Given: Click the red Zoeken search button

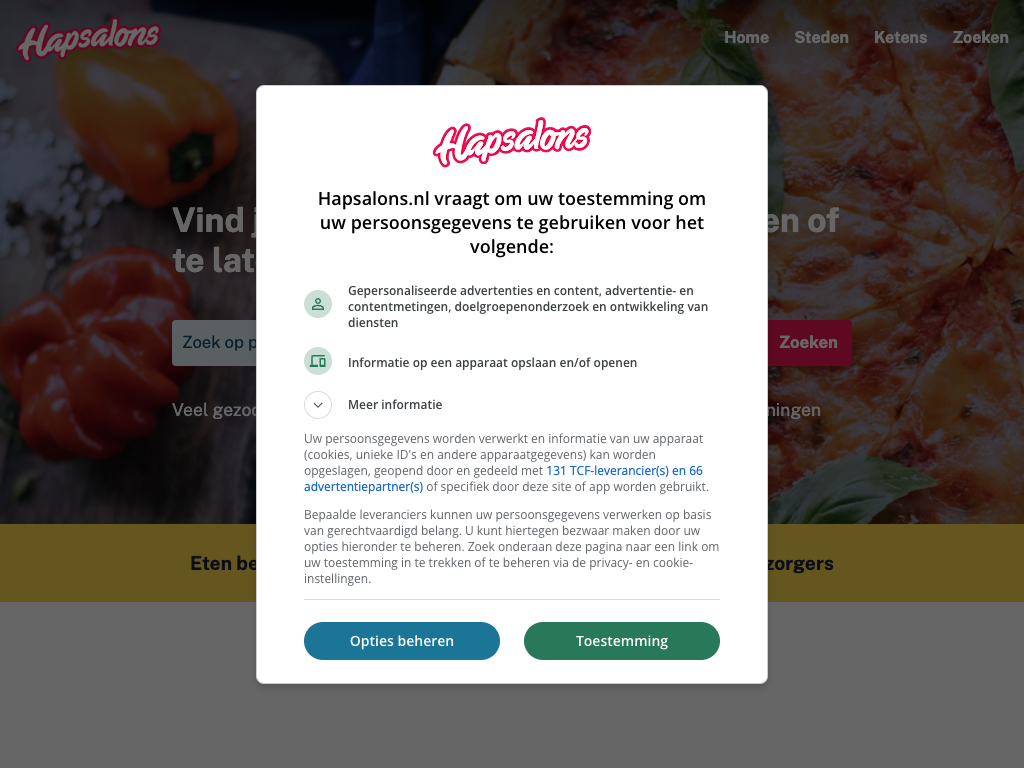Looking at the screenshot, I should [809, 342].
